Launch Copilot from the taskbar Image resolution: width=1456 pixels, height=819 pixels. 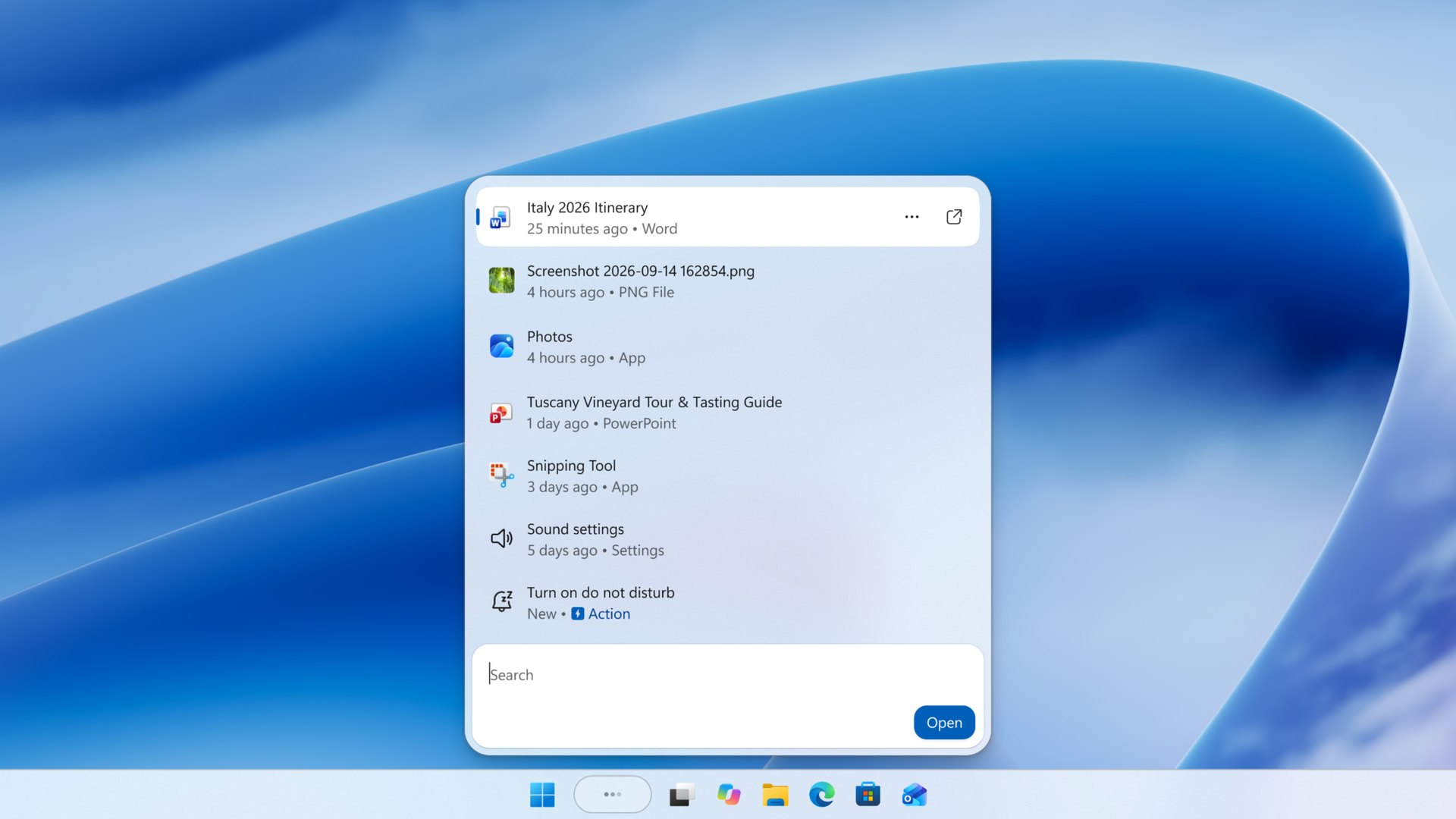coord(729,795)
